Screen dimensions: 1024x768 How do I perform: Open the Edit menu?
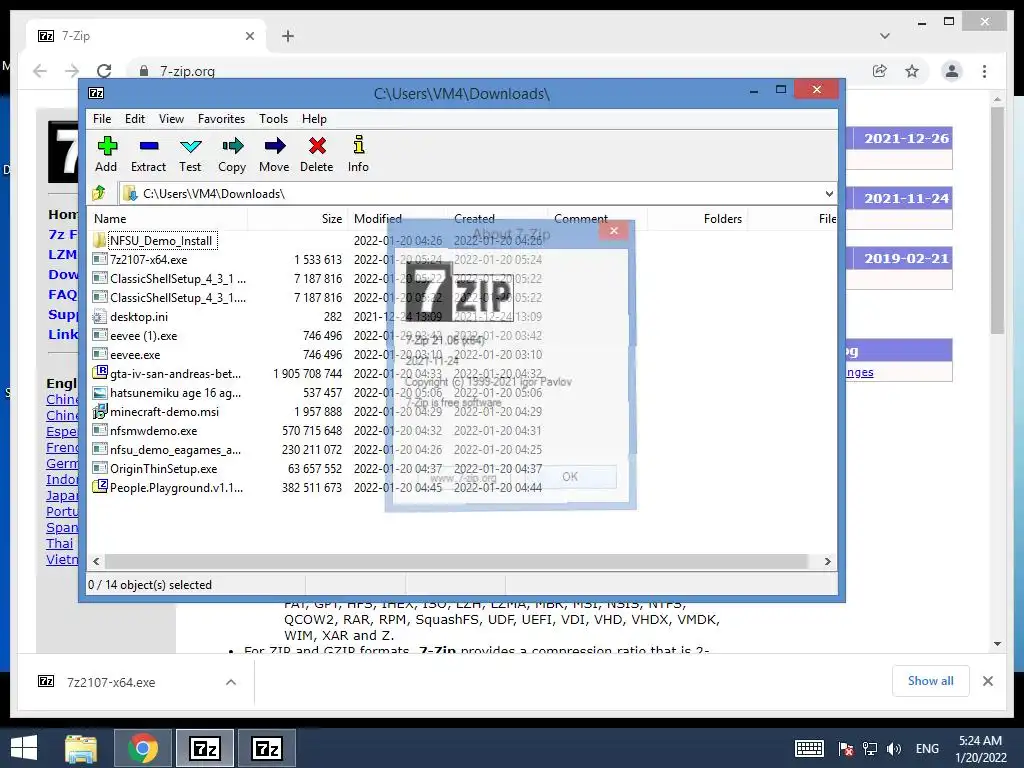coord(135,119)
